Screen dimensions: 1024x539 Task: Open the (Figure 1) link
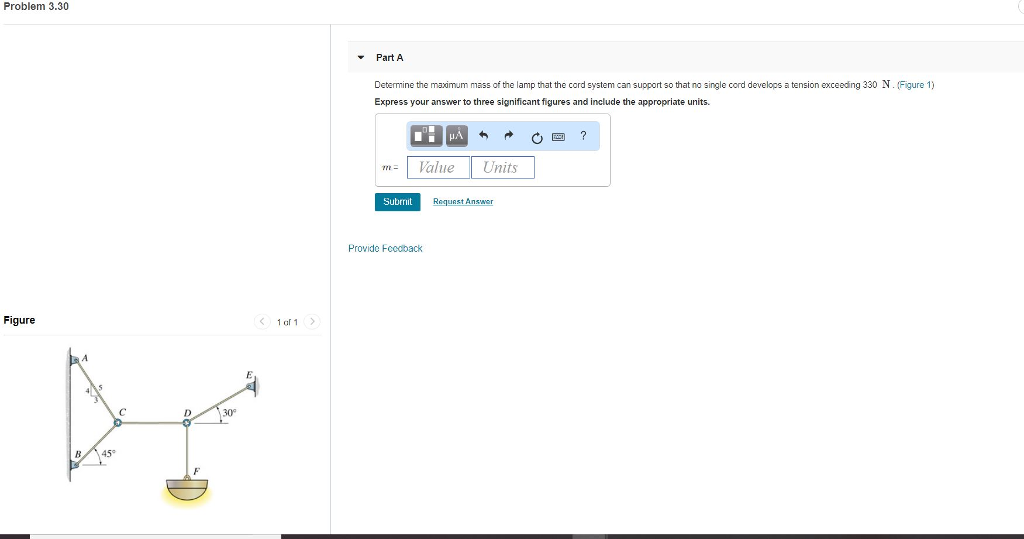pos(916,85)
